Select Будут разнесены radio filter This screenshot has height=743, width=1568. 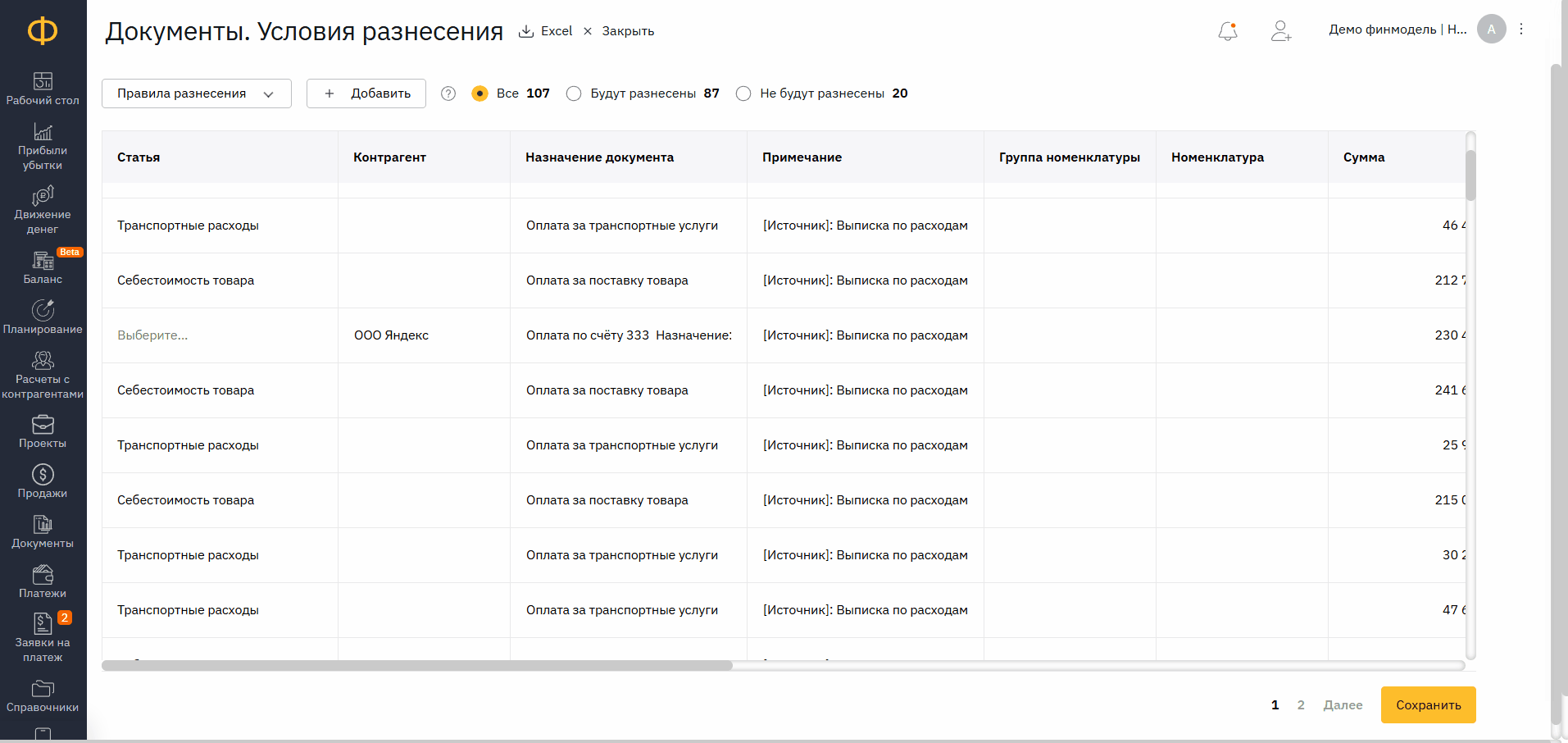click(x=574, y=93)
